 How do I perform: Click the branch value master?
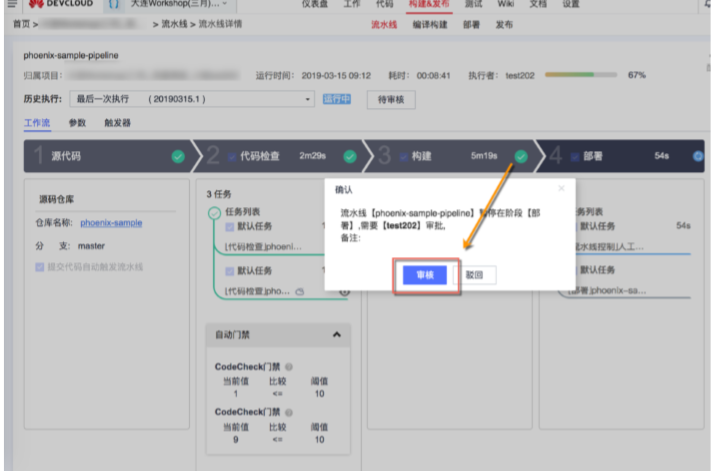coord(91,246)
